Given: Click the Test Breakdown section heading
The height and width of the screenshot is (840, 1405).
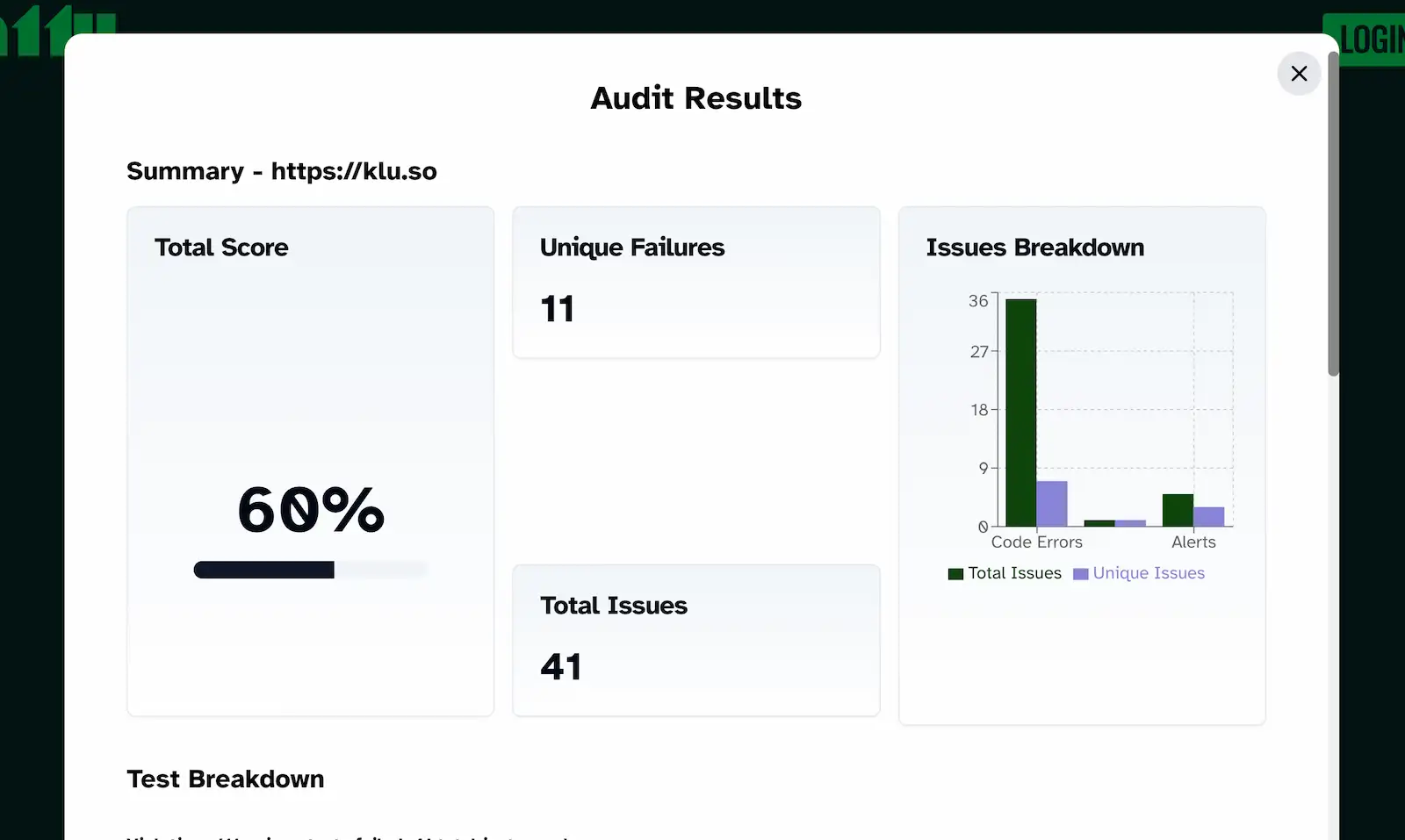Looking at the screenshot, I should coord(226,779).
